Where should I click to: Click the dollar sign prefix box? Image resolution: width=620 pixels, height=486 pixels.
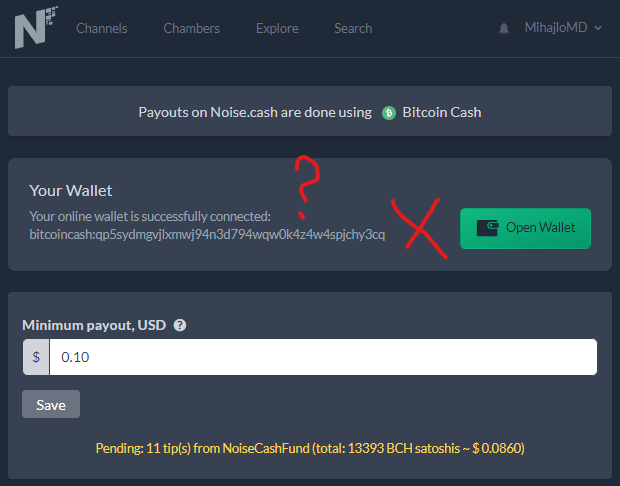coord(36,357)
